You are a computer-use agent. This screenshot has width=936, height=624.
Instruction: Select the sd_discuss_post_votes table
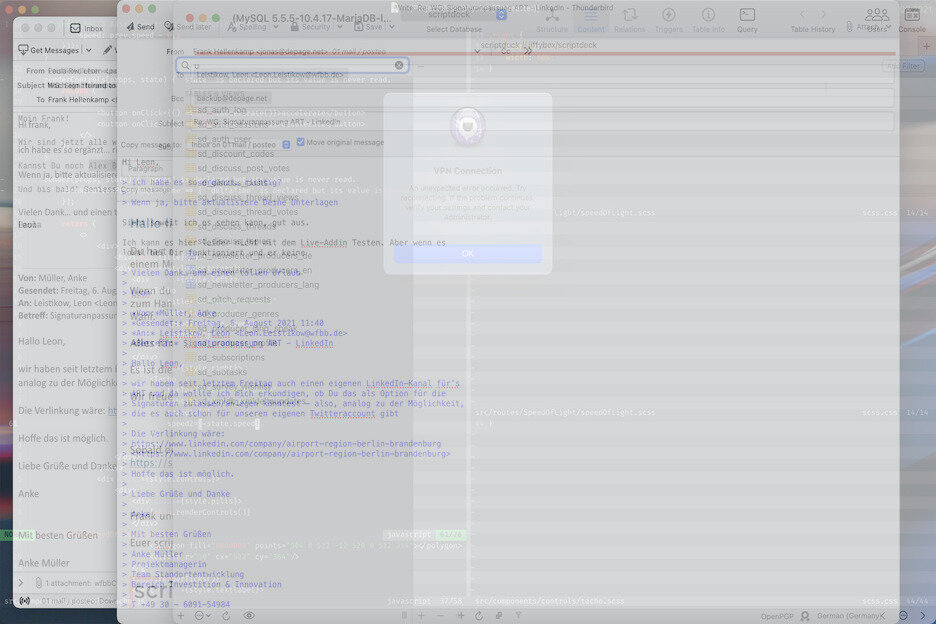(238, 168)
